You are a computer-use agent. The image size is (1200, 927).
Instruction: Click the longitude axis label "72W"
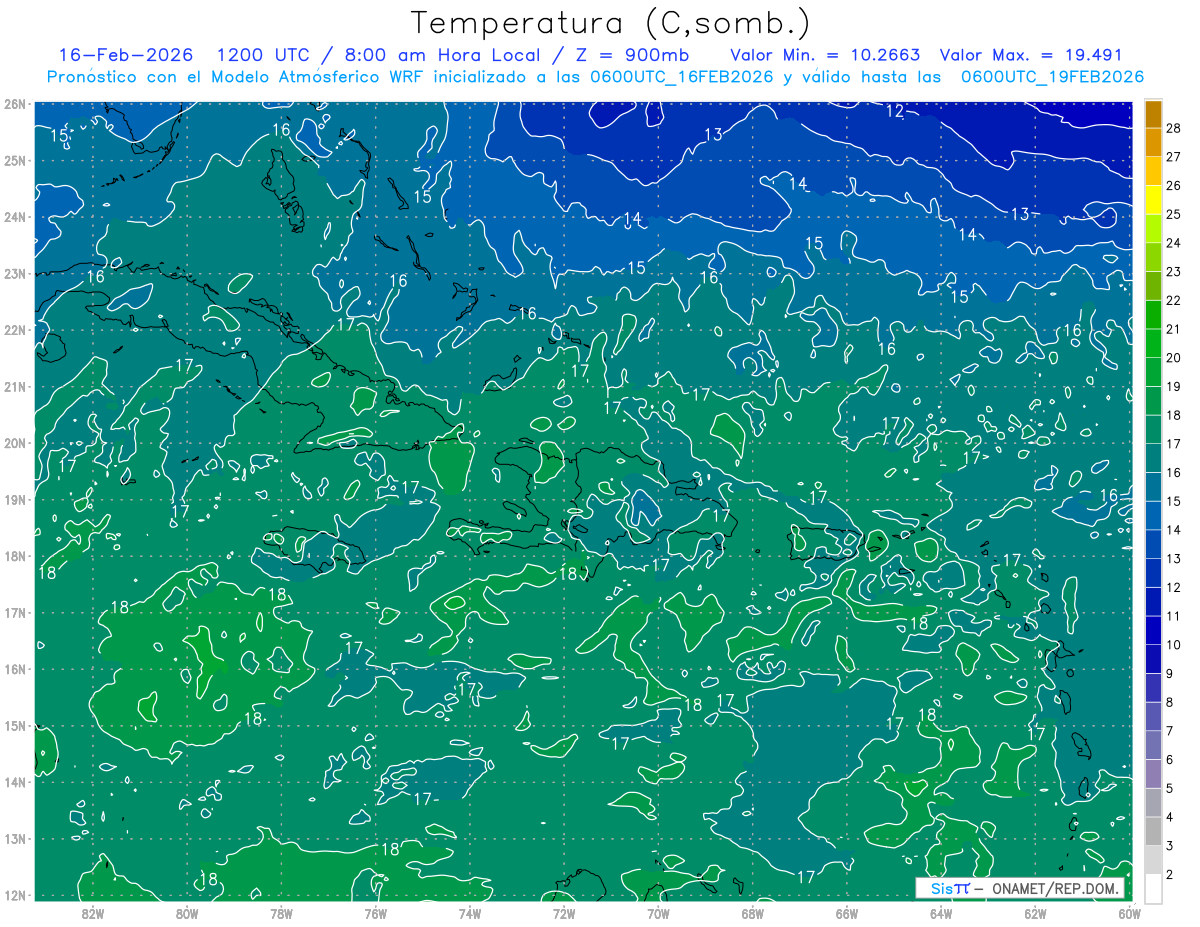click(x=564, y=913)
